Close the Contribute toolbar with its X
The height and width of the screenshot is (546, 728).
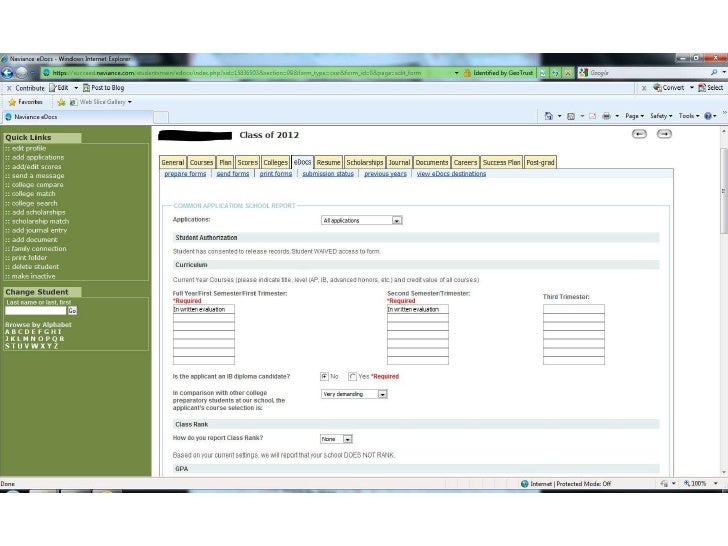coord(9,88)
